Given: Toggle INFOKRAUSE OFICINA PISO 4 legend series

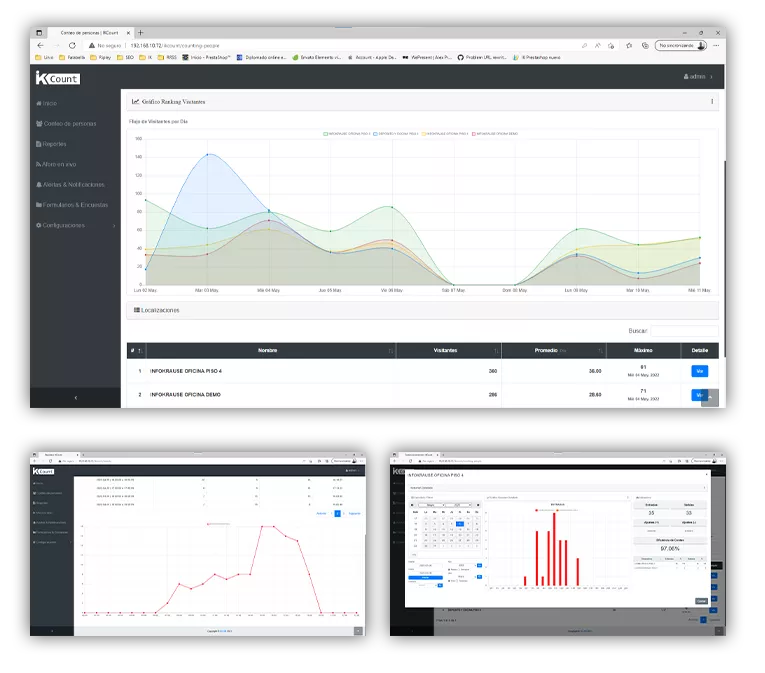Looking at the screenshot, I should pos(347,133).
